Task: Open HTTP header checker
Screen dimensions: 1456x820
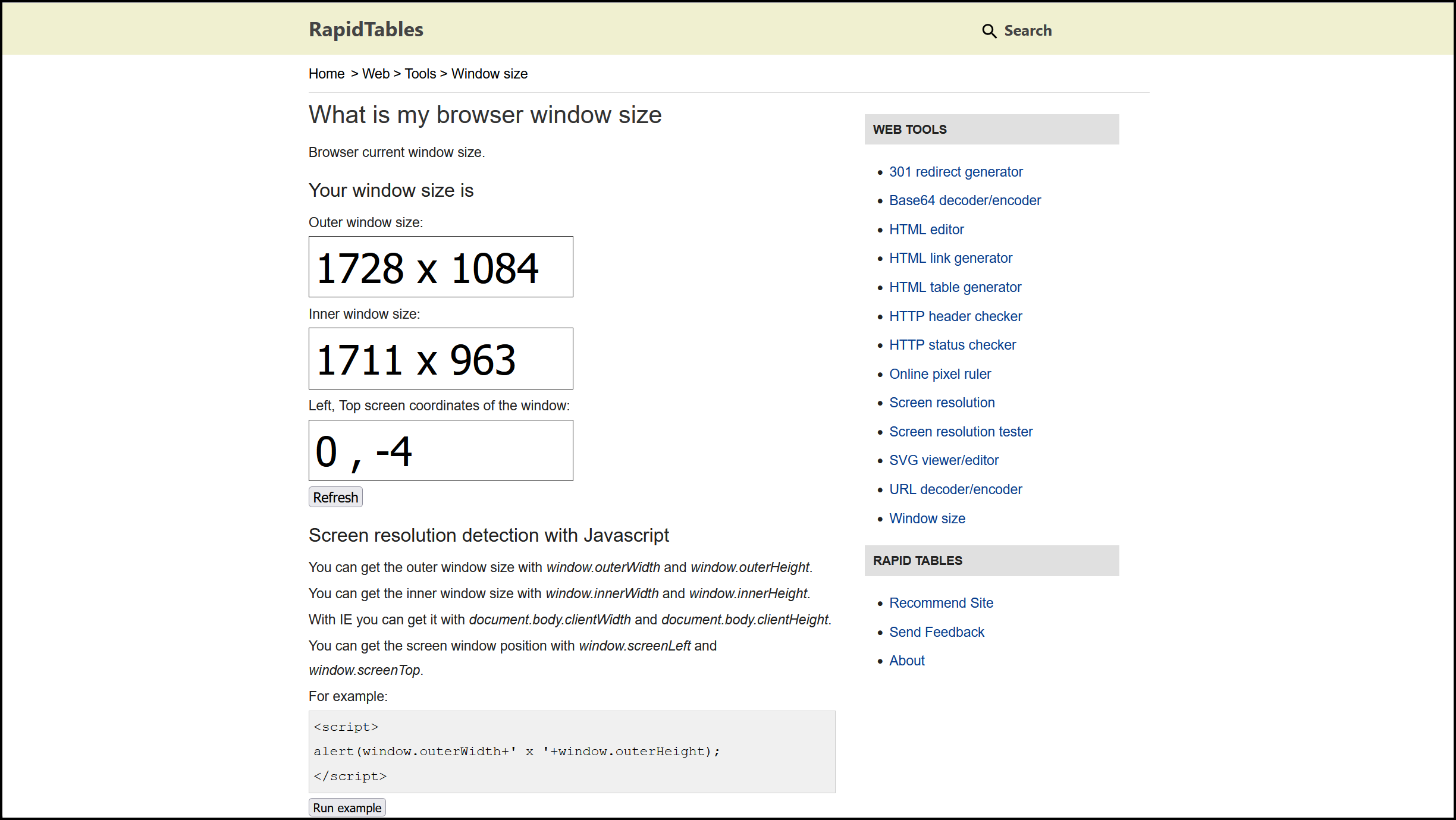Action: [x=956, y=316]
